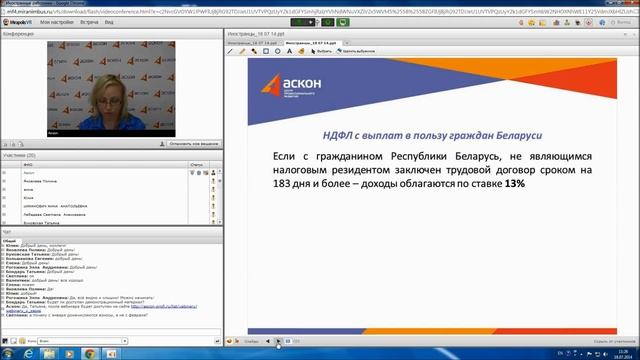Select the pencil drawing tool
640x360 pixels.
[x=242, y=51]
